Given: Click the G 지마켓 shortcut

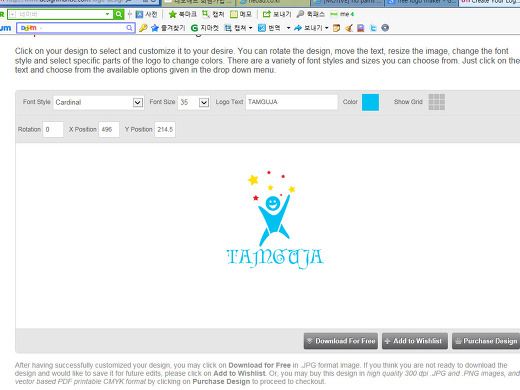Looking at the screenshot, I should (x=204, y=28).
